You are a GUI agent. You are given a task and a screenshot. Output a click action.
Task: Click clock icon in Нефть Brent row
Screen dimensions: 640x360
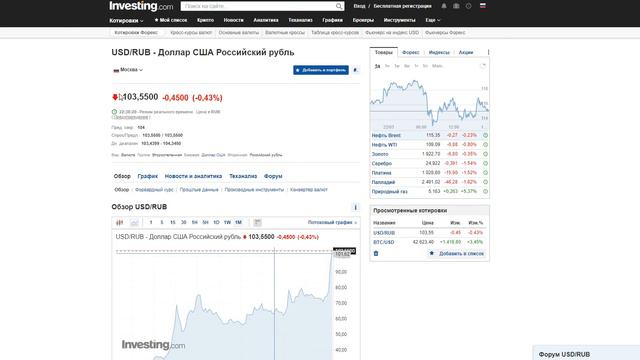pyautogui.click(x=485, y=135)
